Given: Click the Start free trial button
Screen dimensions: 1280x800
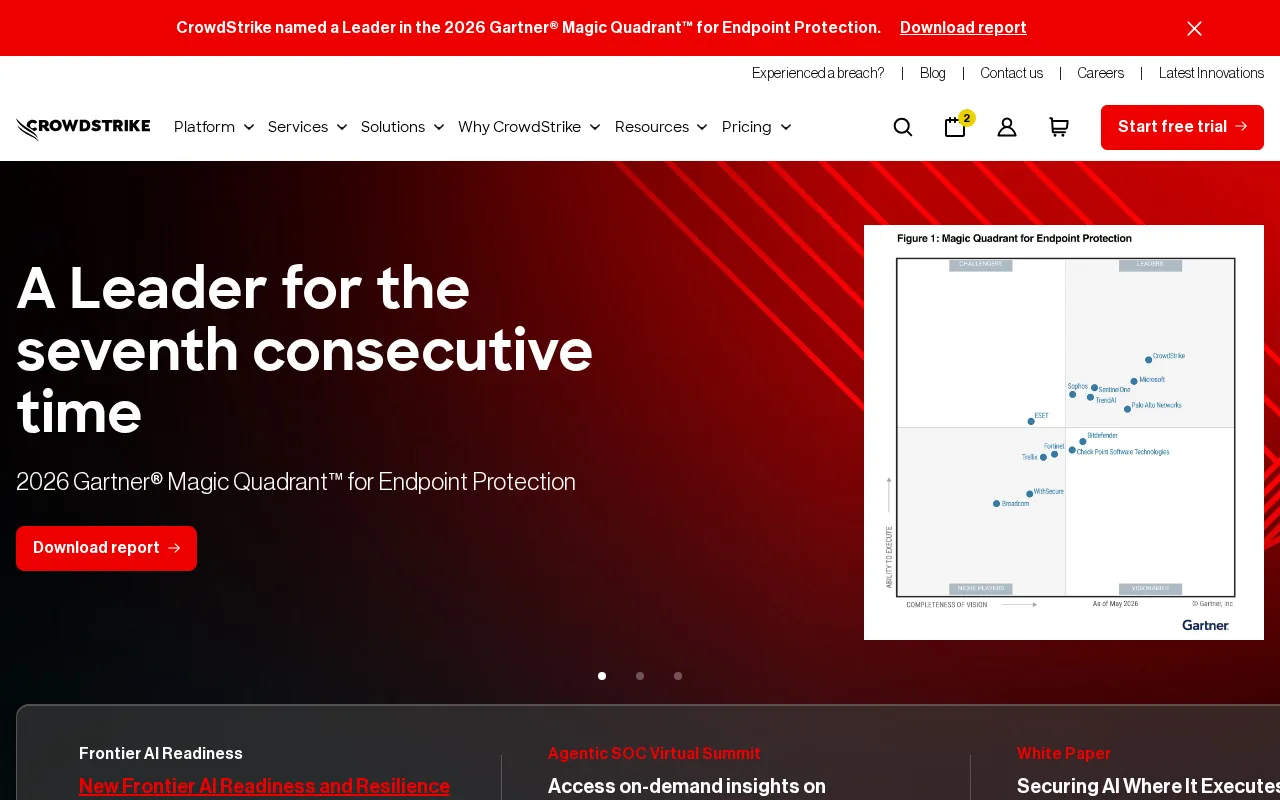Looking at the screenshot, I should point(1182,127).
